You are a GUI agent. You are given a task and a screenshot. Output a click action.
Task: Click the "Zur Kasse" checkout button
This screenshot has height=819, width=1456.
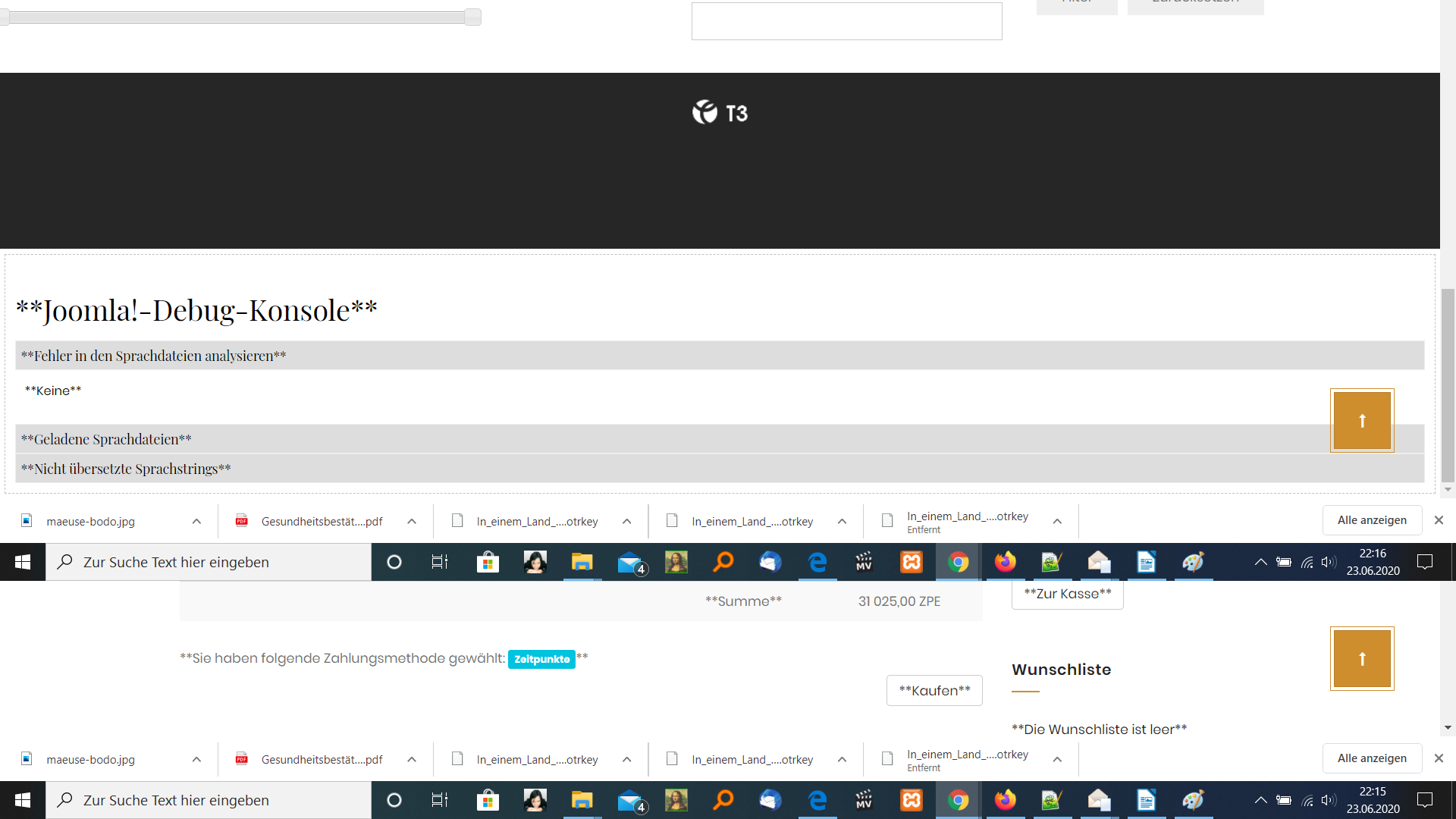click(x=1067, y=594)
